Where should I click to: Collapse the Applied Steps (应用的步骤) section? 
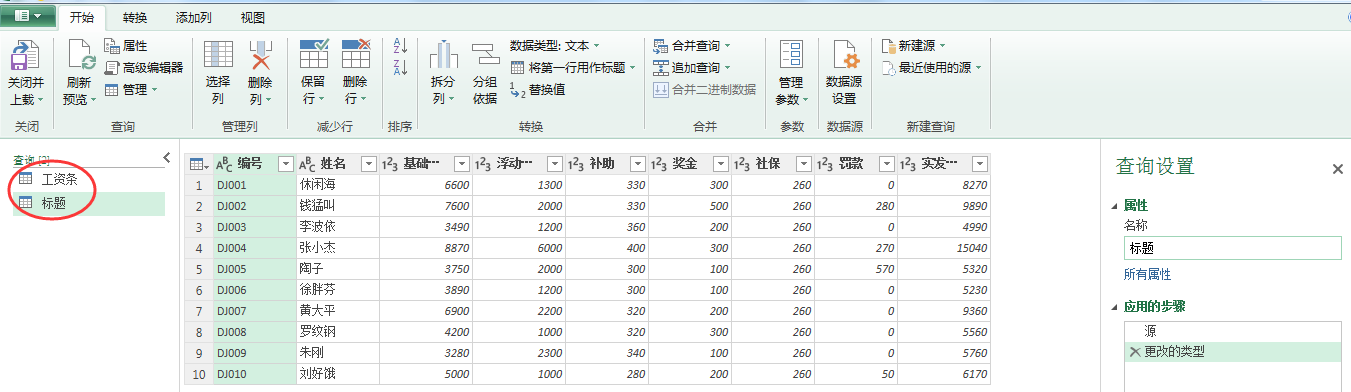click(1116, 307)
